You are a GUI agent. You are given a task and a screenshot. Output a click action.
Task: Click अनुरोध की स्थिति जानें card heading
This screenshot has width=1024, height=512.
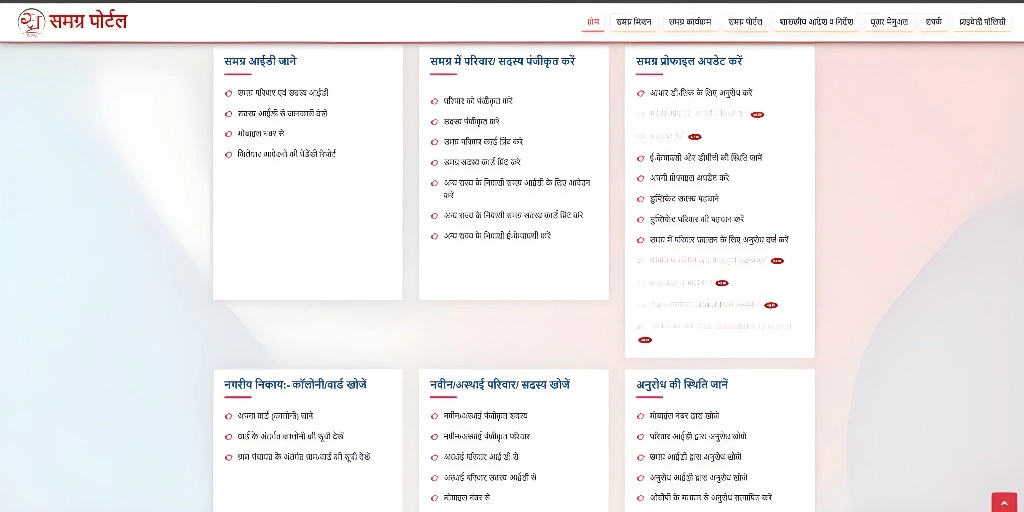[682, 385]
